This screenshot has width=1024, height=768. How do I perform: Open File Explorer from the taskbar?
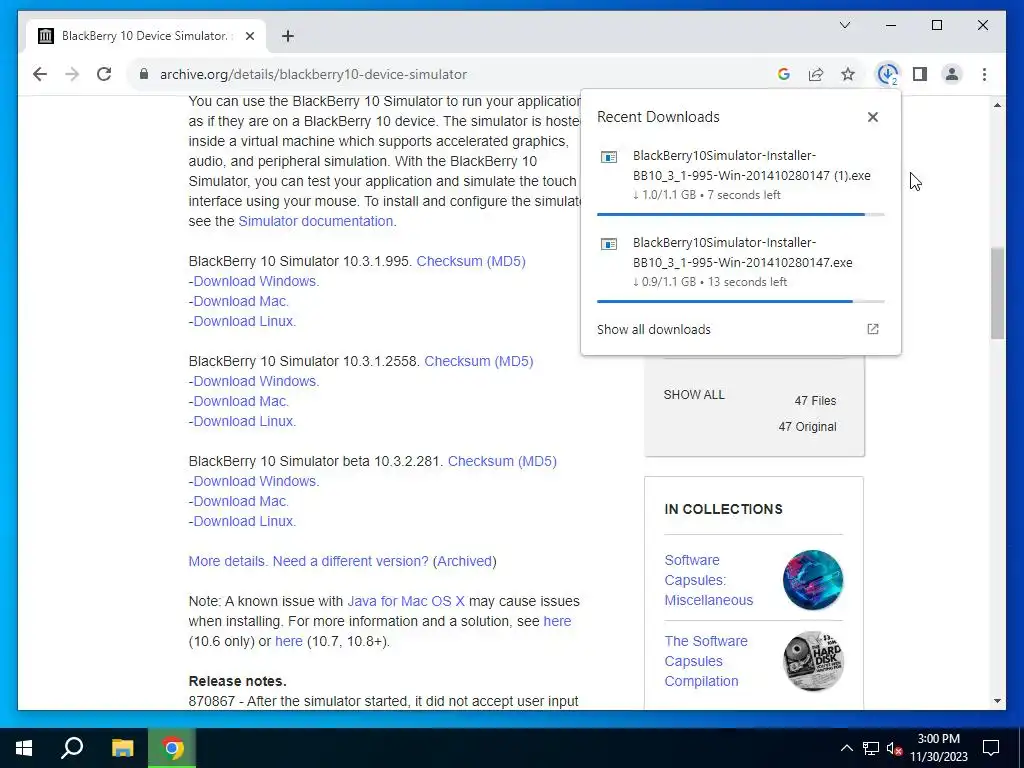click(122, 748)
